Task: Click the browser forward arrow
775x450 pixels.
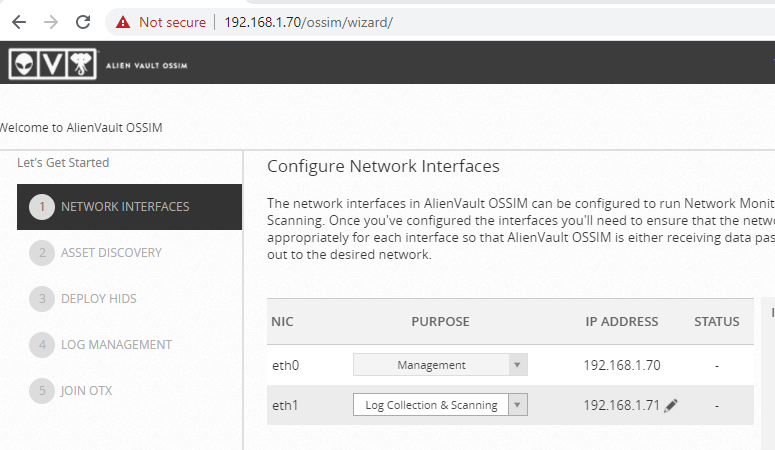Action: (x=51, y=22)
